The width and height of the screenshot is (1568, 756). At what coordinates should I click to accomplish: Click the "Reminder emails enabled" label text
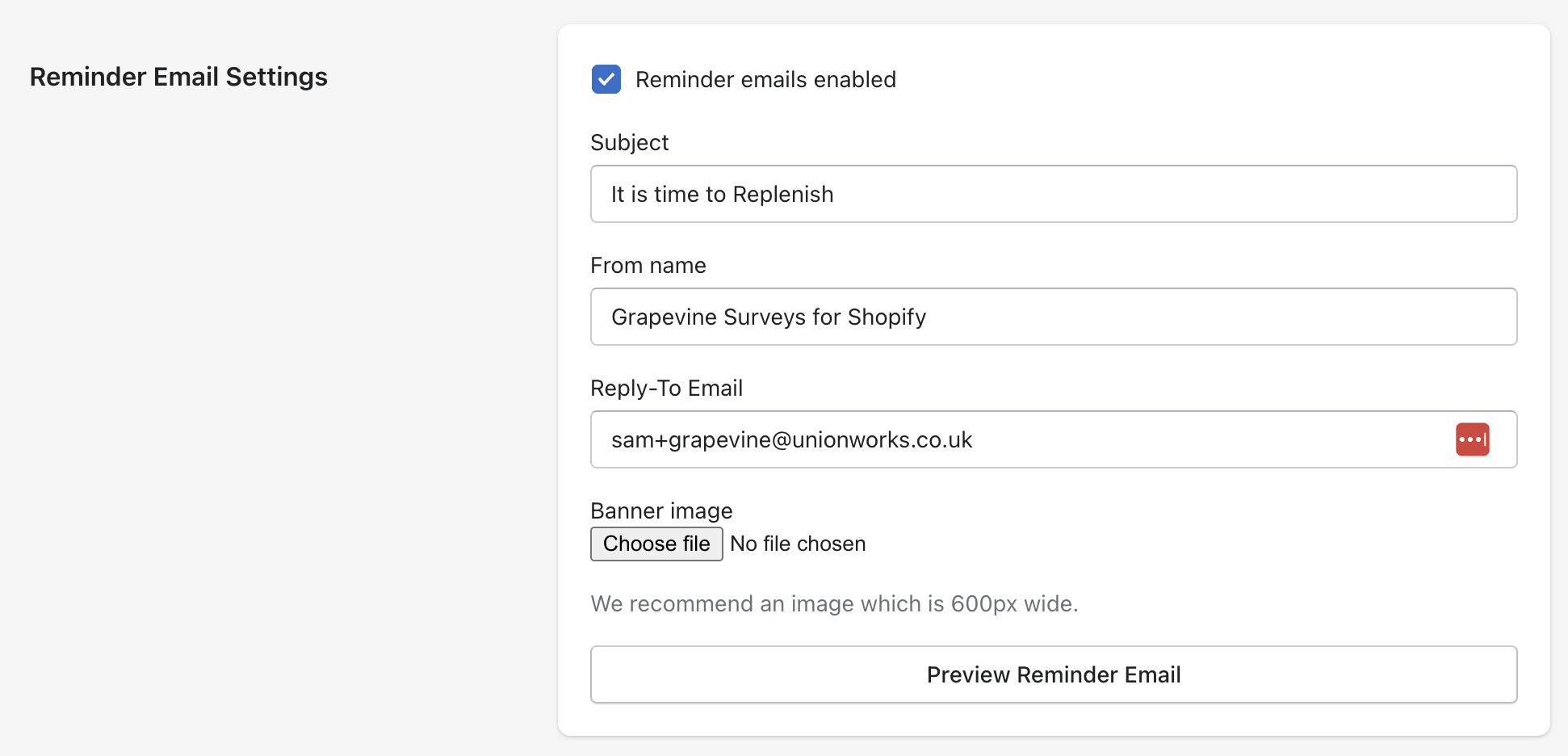[765, 80]
